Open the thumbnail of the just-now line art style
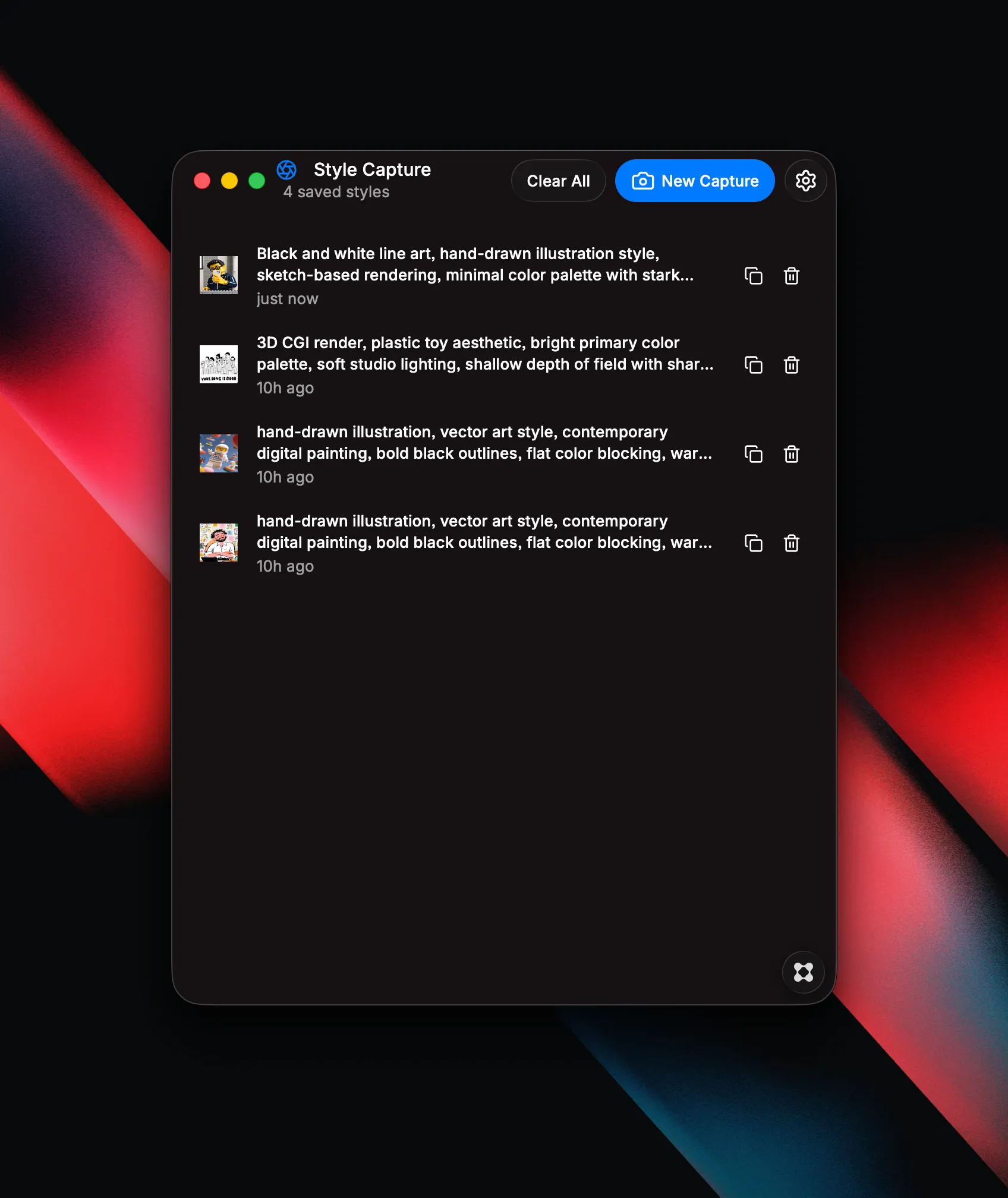 coord(219,275)
